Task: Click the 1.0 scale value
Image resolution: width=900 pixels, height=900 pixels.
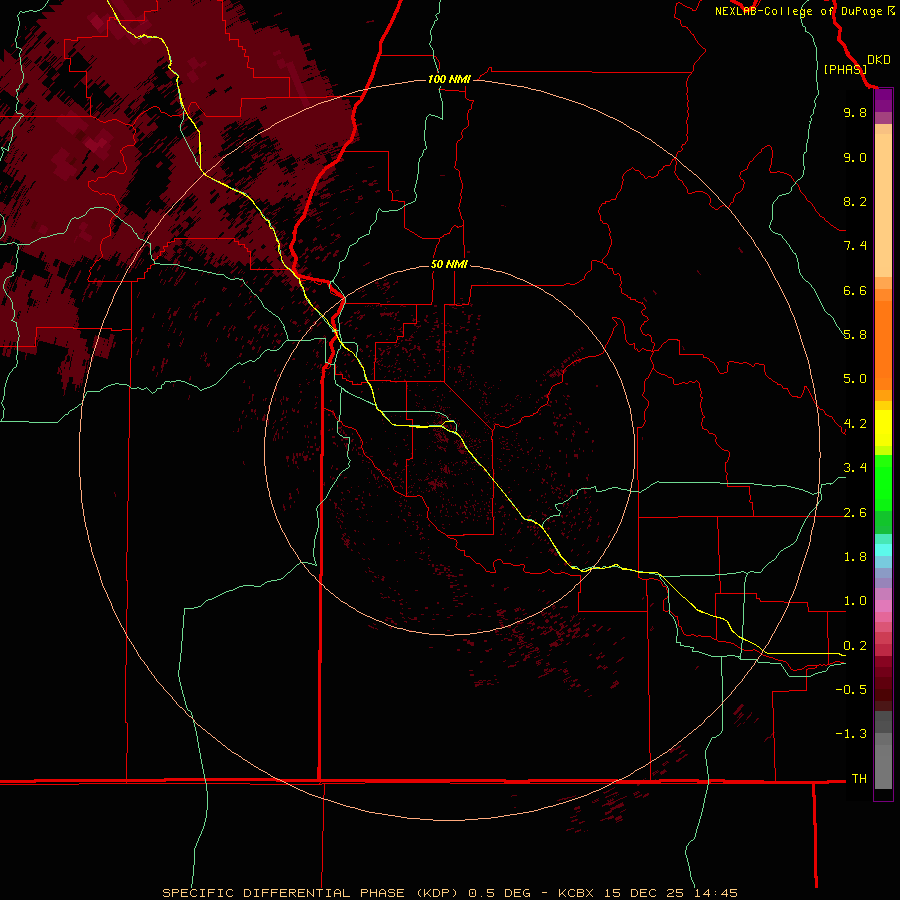Action: click(x=855, y=601)
